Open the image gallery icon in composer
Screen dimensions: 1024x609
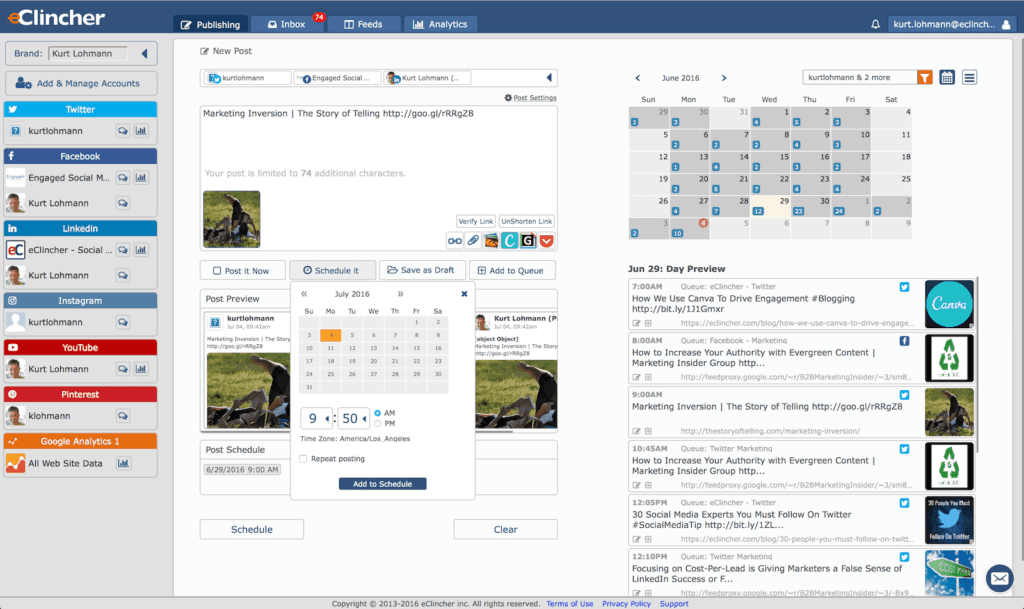(491, 241)
